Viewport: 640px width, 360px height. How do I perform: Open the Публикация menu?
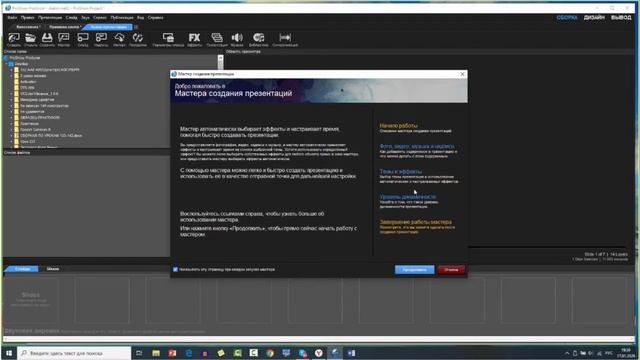122,18
